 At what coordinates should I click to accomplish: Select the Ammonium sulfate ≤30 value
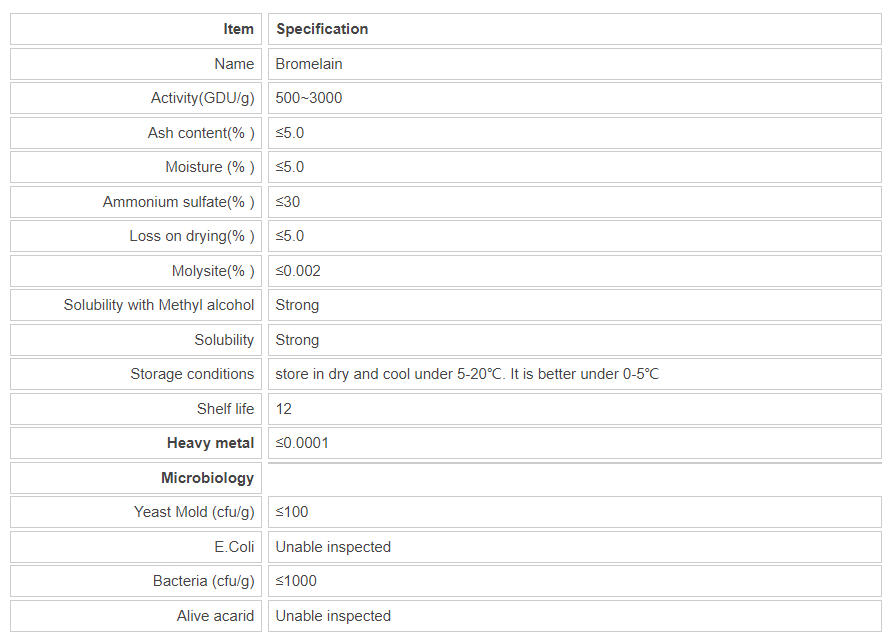(x=288, y=202)
